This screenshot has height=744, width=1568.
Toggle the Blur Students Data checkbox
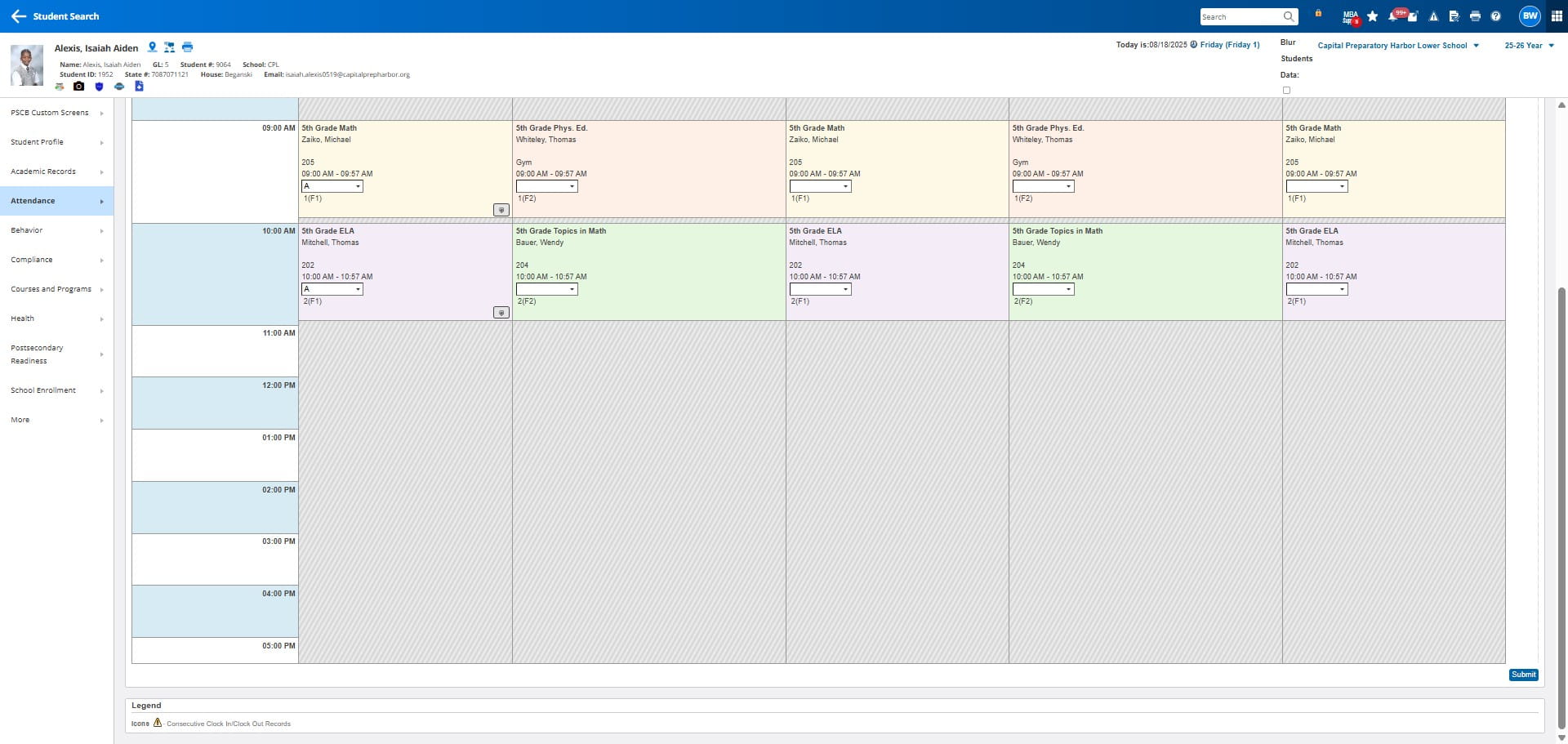(1286, 91)
